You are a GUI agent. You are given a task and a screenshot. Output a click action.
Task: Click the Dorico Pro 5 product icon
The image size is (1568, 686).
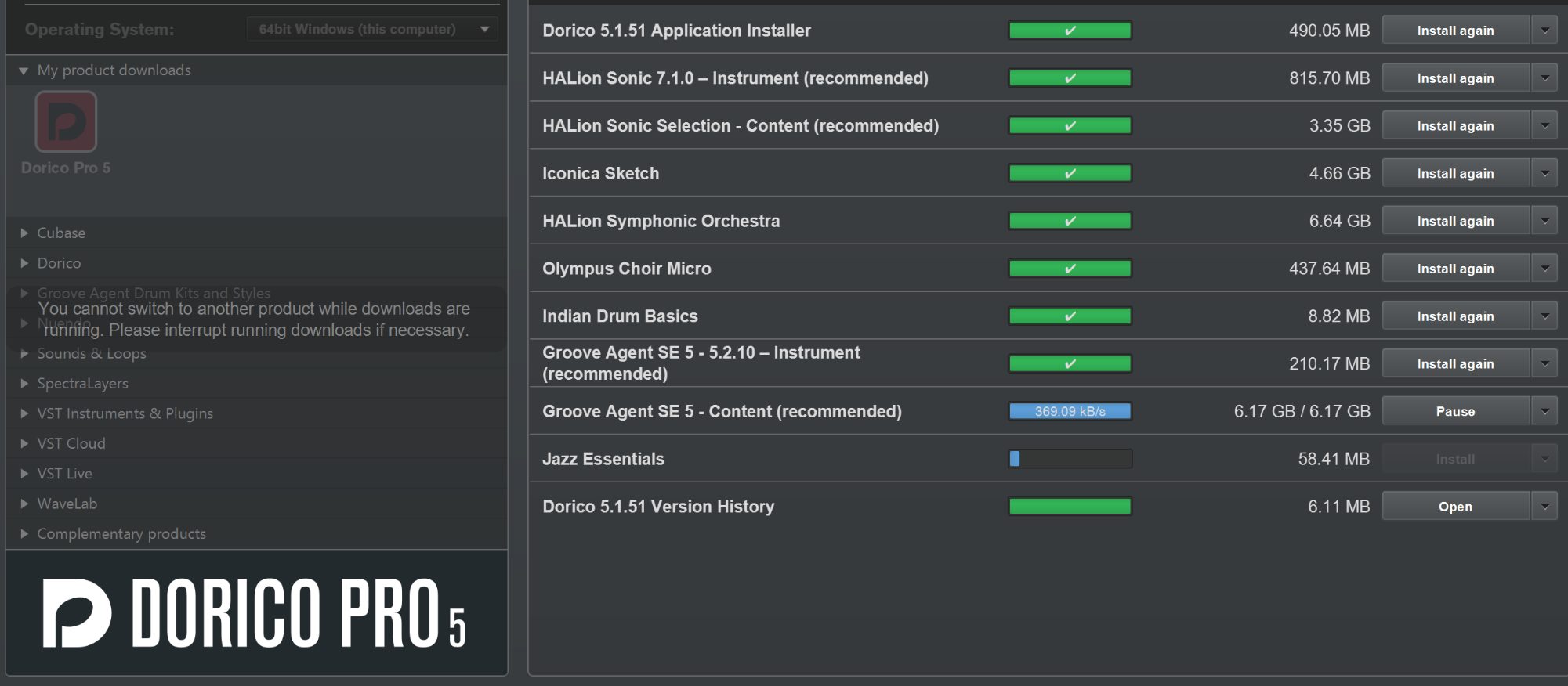[x=65, y=123]
